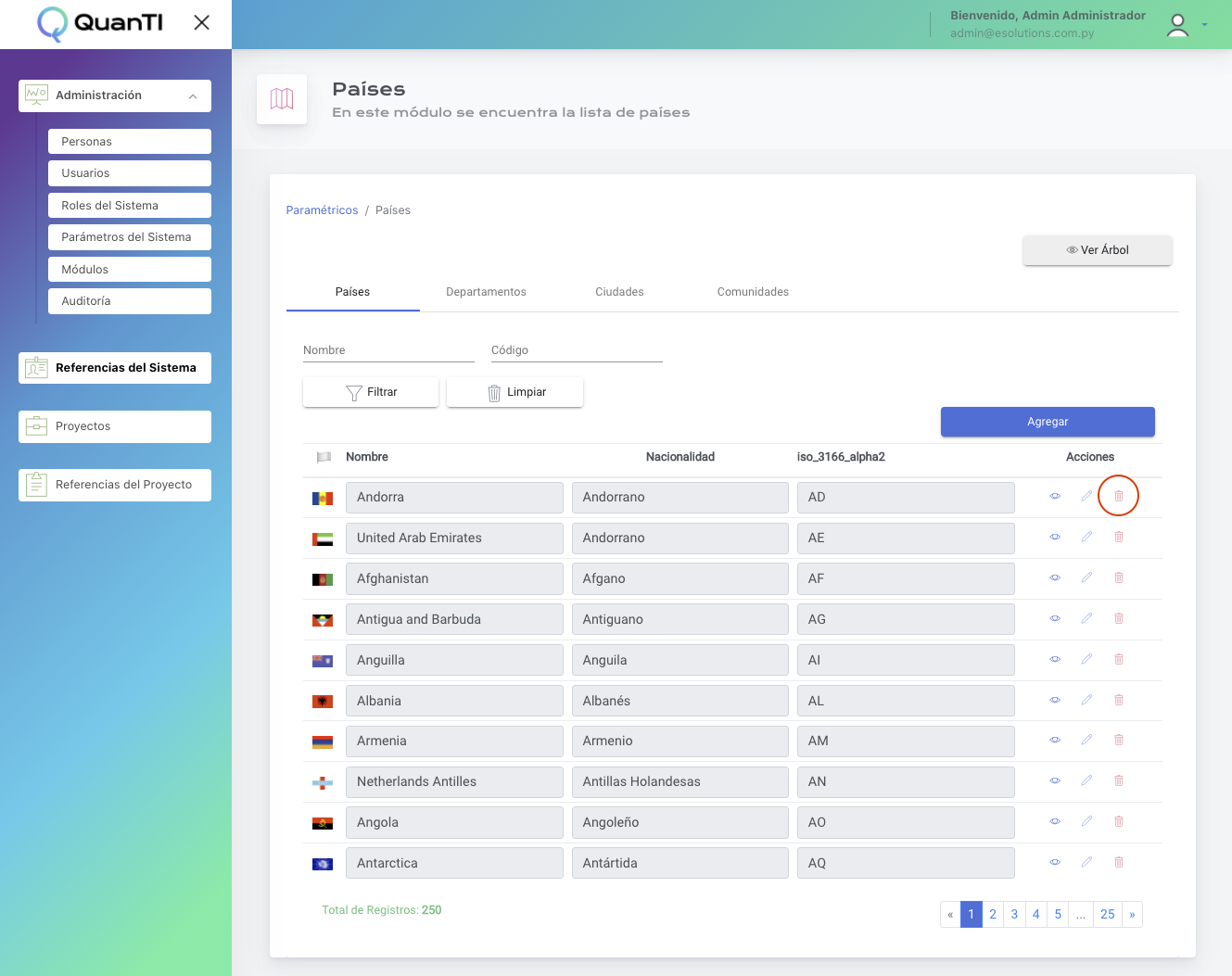Delete the Angola row

(1119, 822)
